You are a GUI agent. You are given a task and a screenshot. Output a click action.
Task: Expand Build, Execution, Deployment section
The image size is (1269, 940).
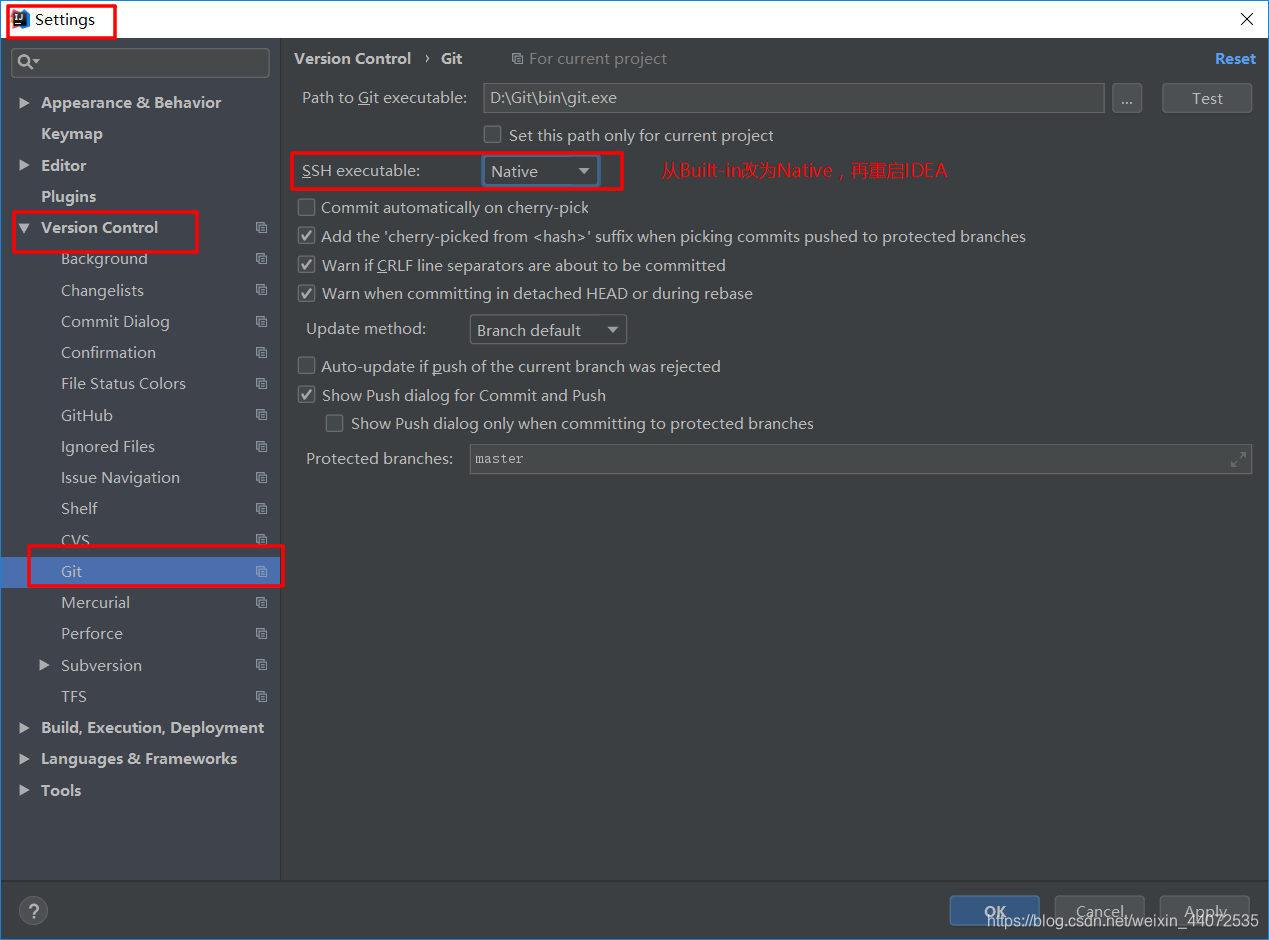[24, 728]
